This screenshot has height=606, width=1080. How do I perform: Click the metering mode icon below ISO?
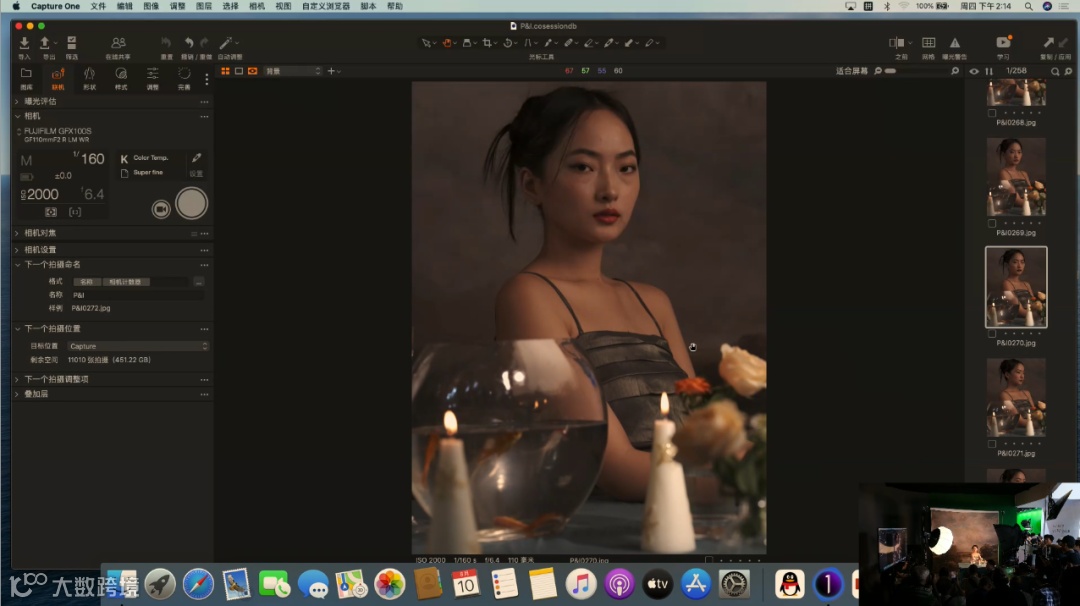tap(51, 212)
